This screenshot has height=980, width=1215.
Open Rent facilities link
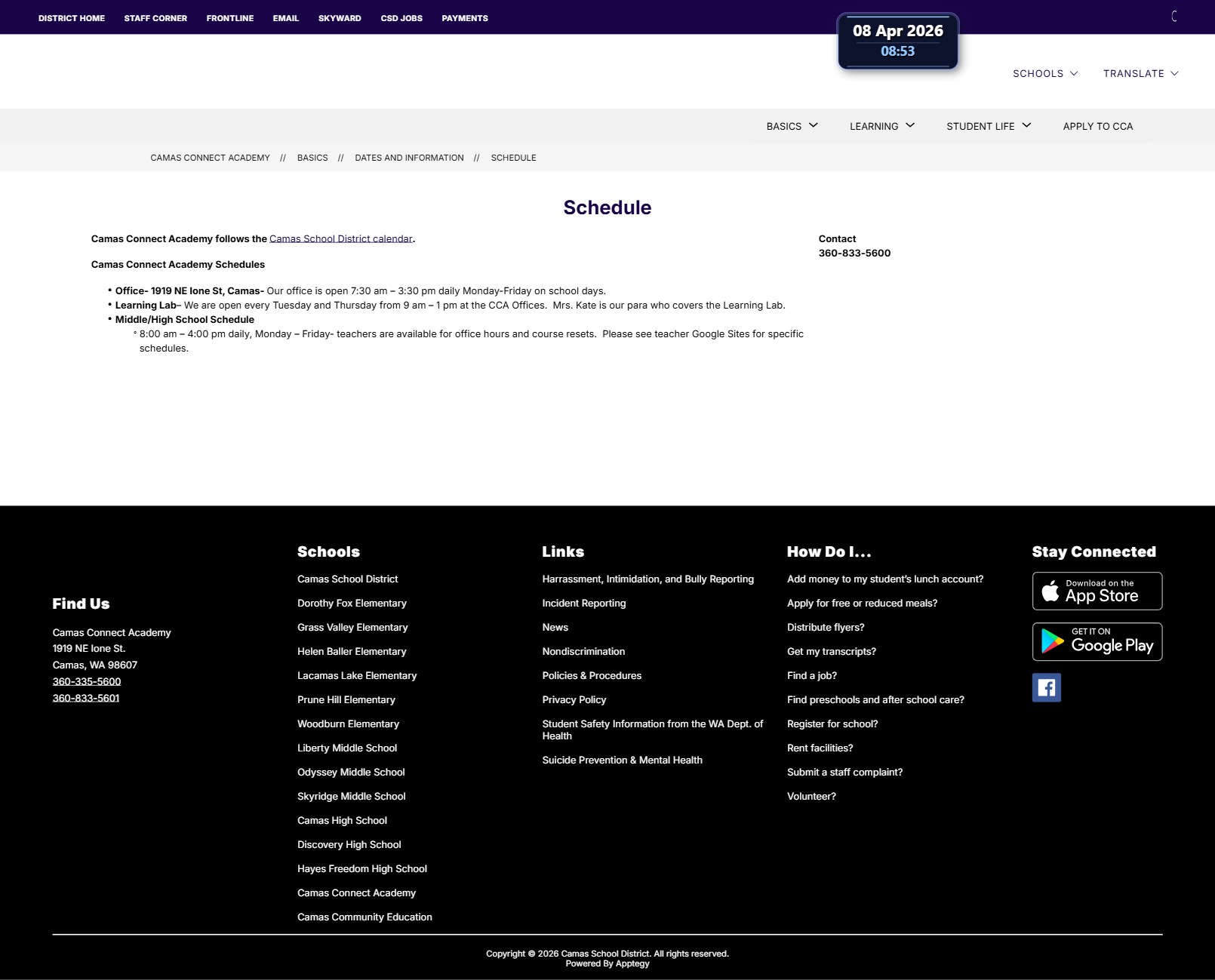(x=820, y=748)
